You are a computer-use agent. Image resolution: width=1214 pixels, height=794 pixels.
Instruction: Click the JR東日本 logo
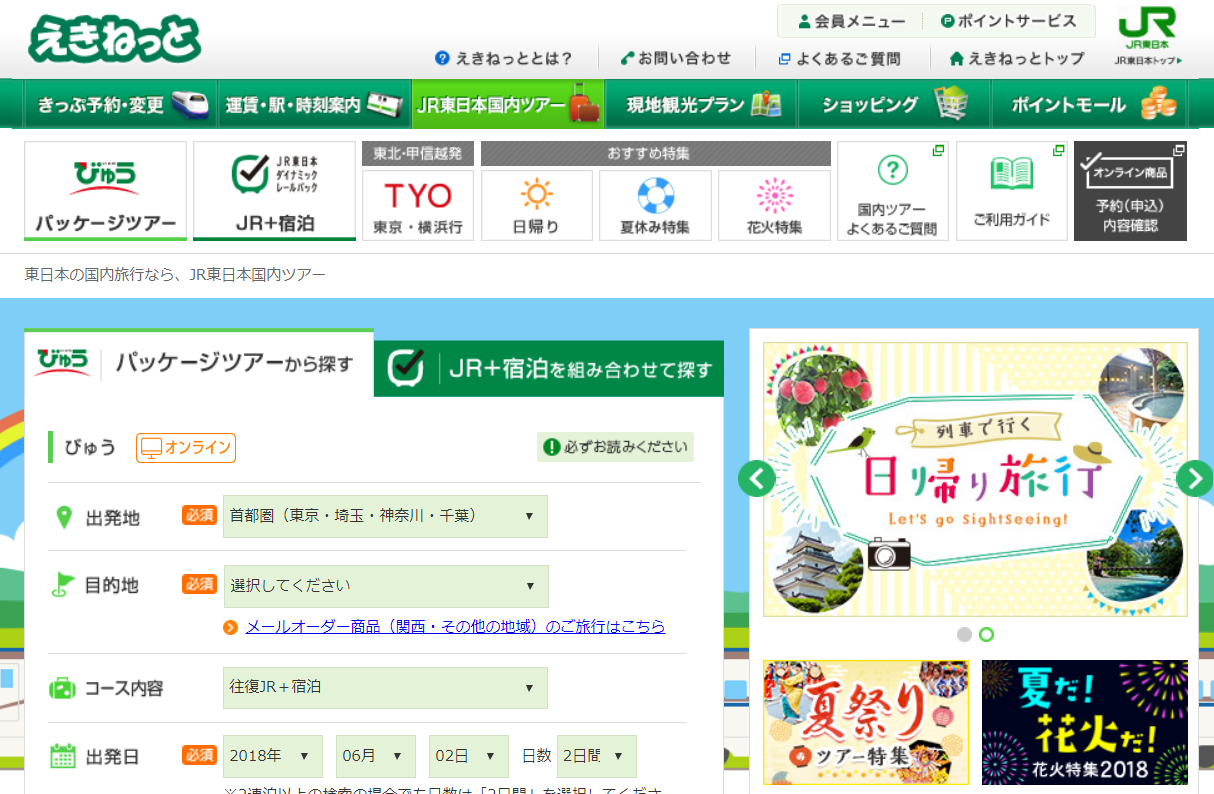click(x=1148, y=36)
